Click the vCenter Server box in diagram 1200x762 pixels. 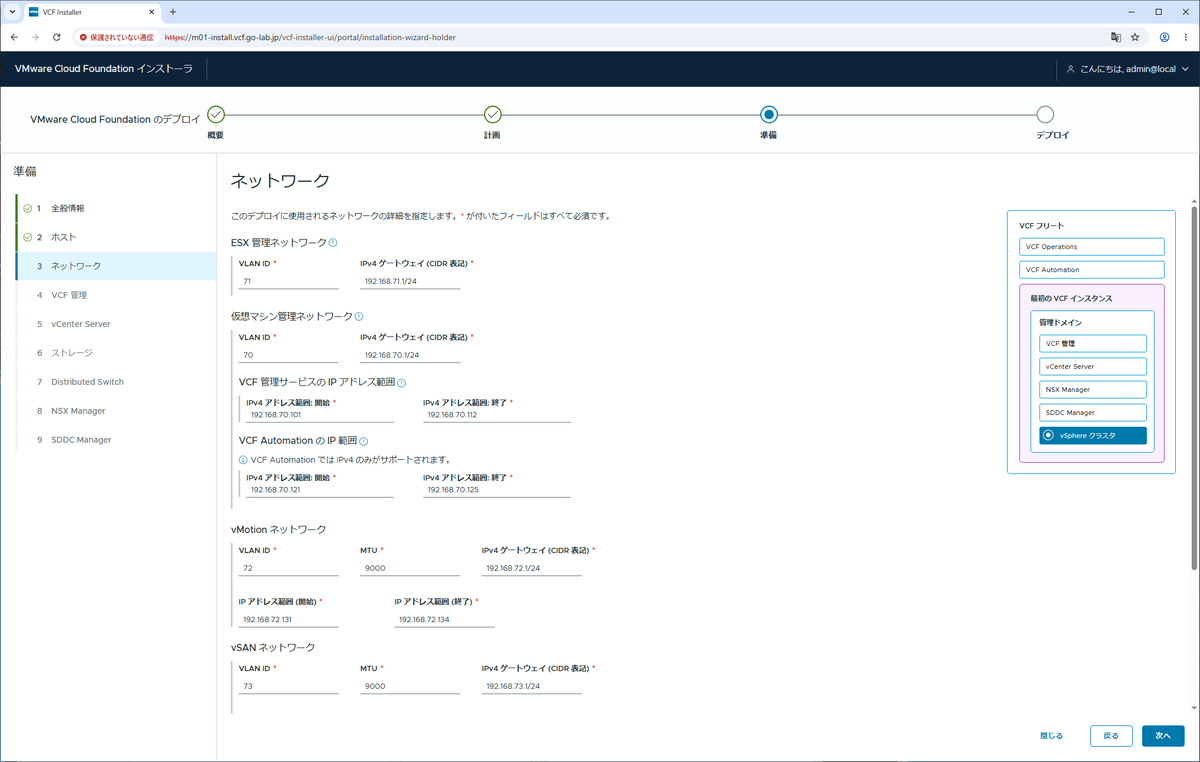click(1092, 366)
